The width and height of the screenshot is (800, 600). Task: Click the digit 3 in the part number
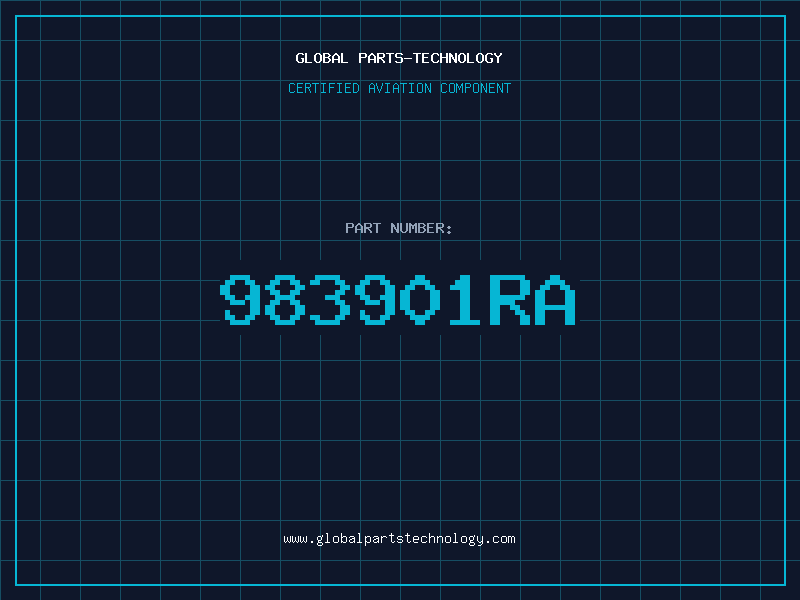[330, 299]
